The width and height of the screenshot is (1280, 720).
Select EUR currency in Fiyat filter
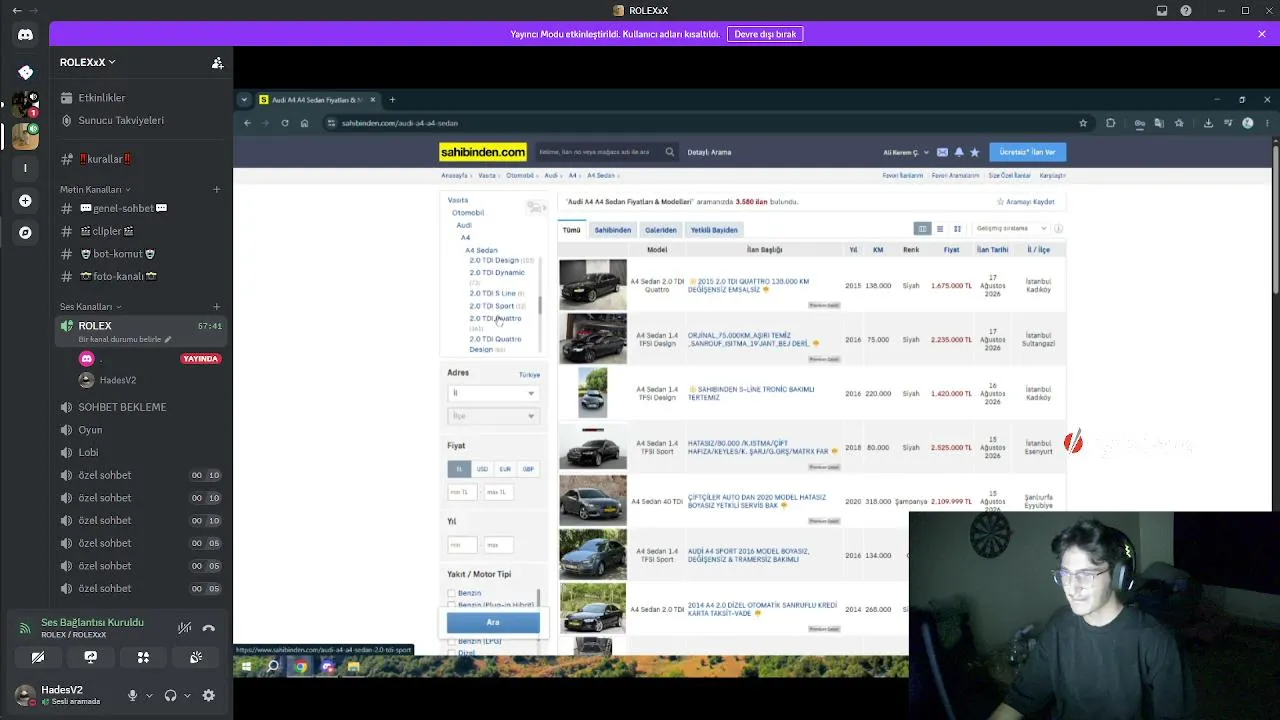(505, 469)
